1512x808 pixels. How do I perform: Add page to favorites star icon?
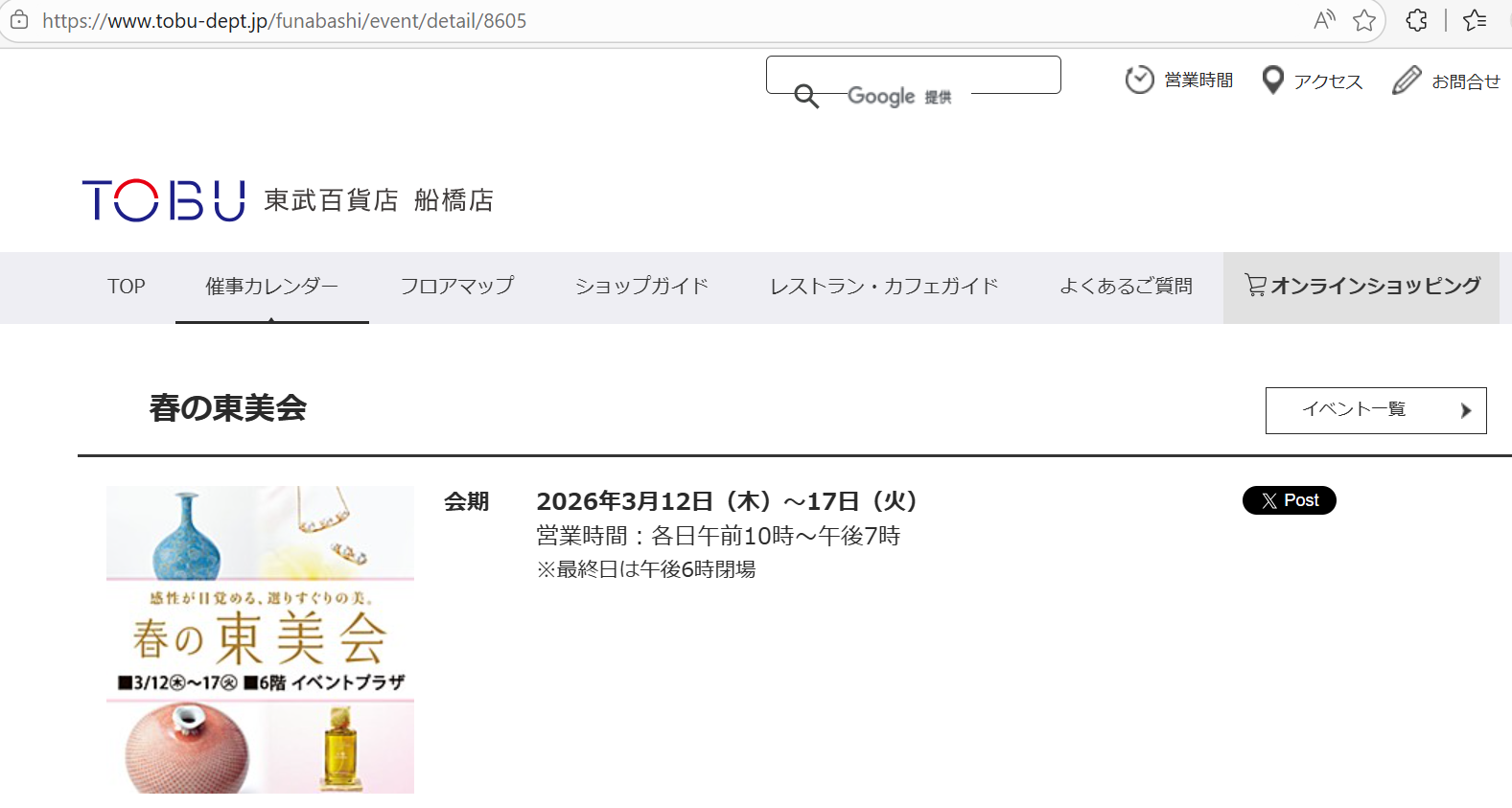point(1364,20)
